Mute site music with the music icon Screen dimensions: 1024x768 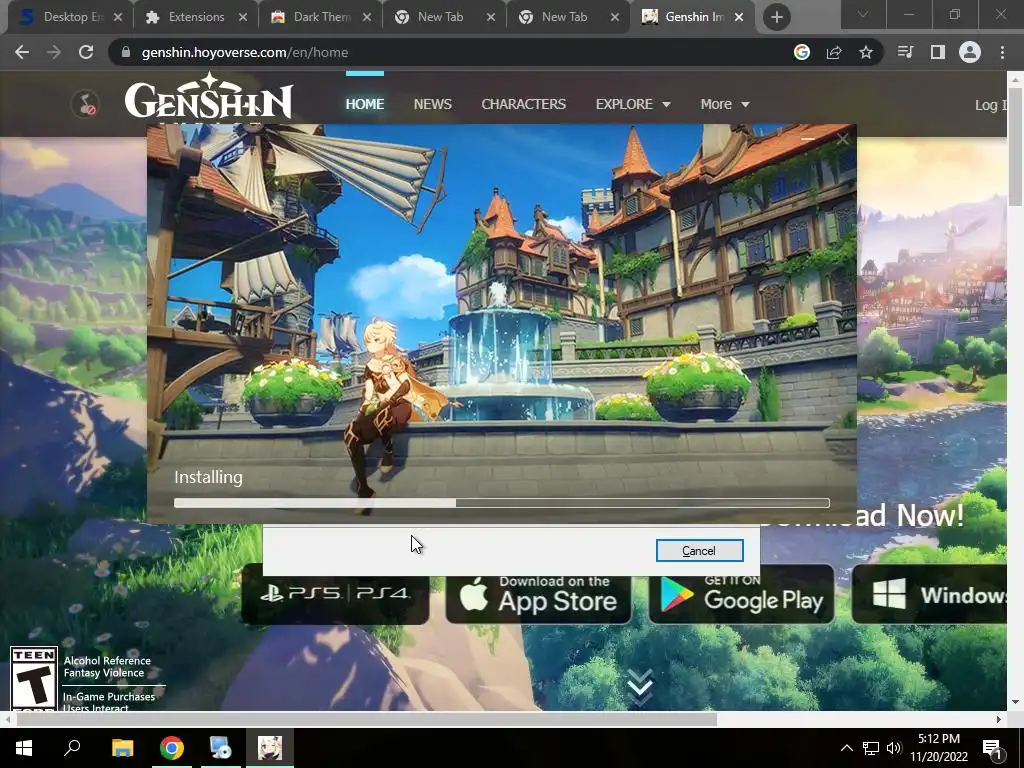86,104
